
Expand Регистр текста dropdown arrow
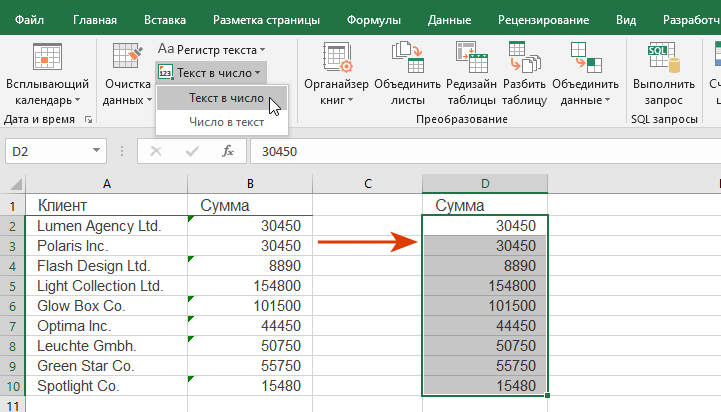tap(263, 50)
